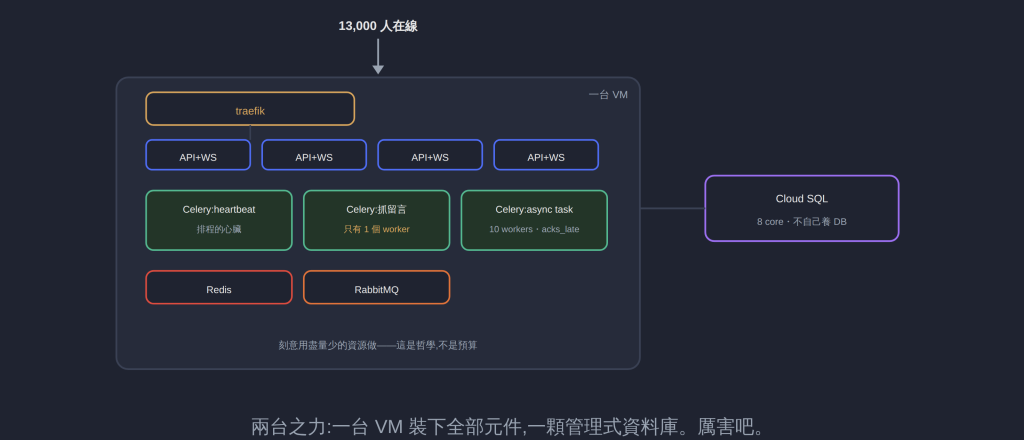Click the "刻意用盡量少的資源做" philosophy note
Screen dimensions: 1024x440
pos(377,345)
